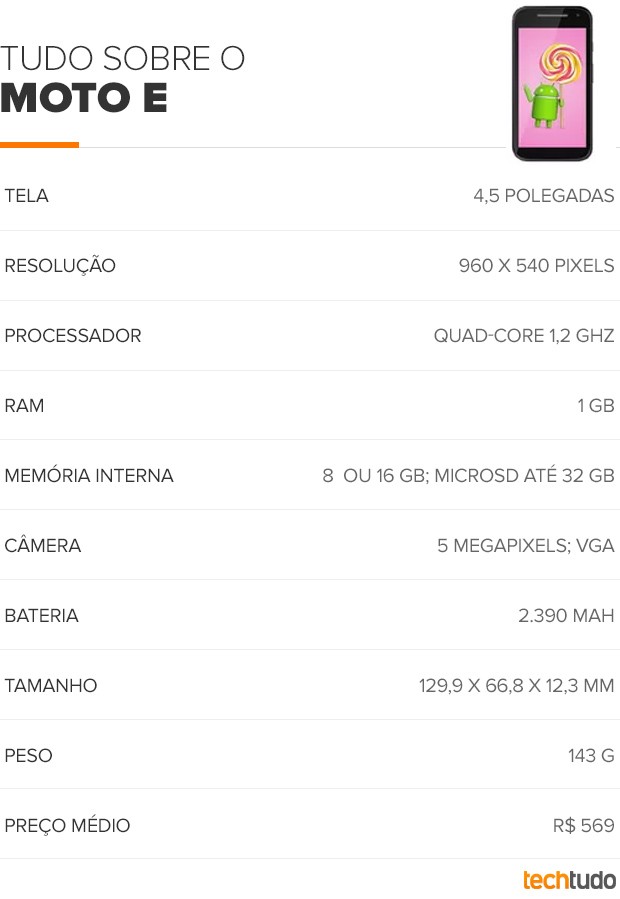620x899 pixels.
Task: Click the 2.390 MAH battery value
Action: coord(566,616)
